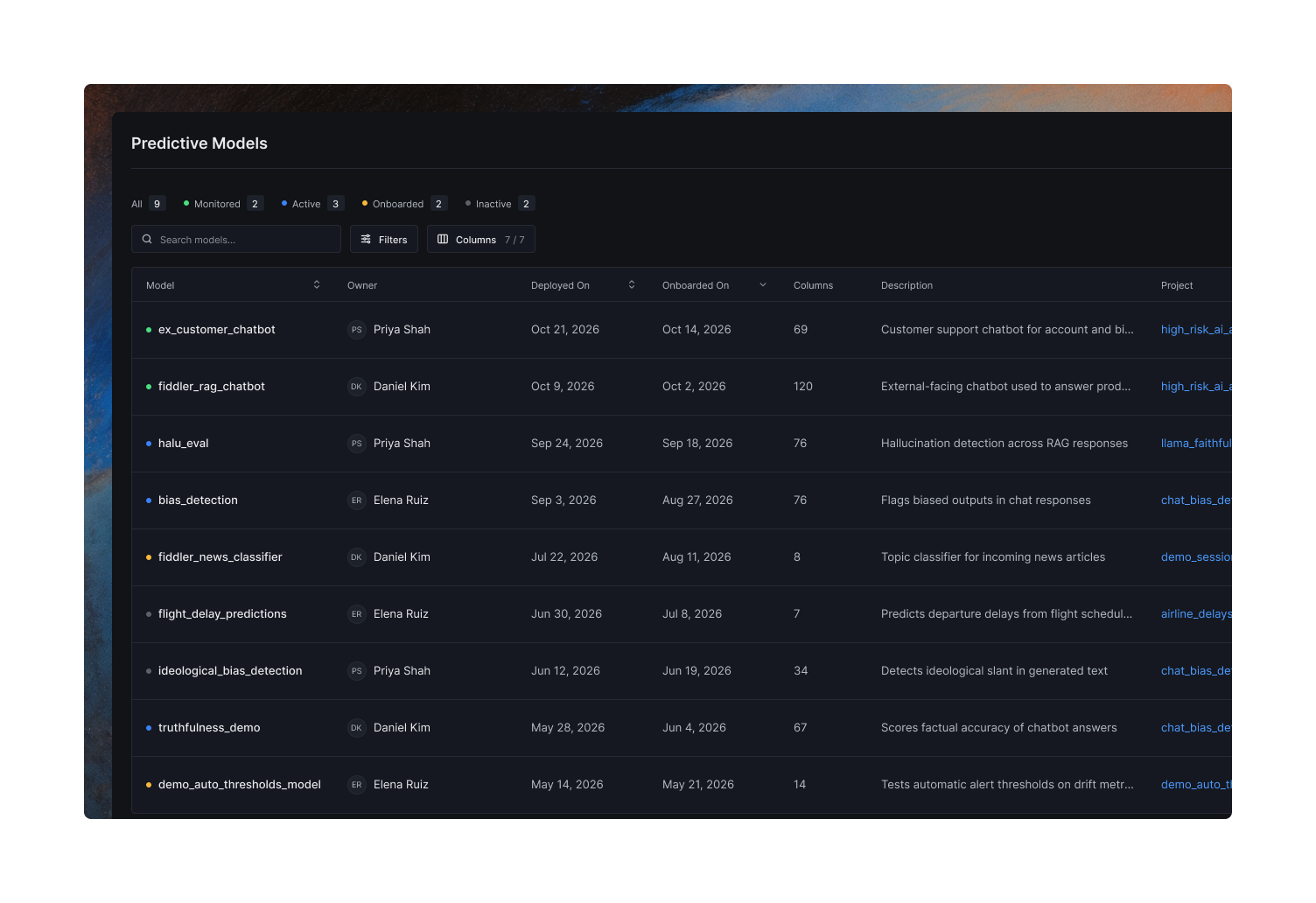Image resolution: width=1316 pixels, height=903 pixels.
Task: Click the Project column header
Action: (1177, 285)
